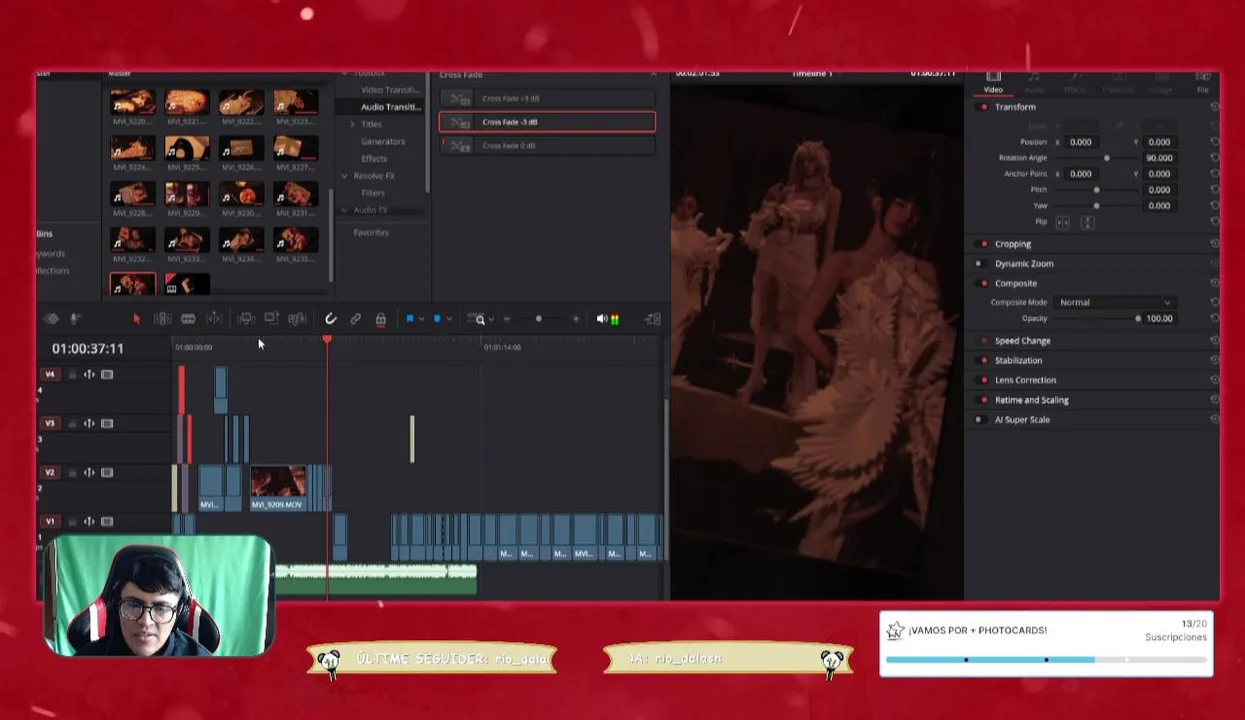Open the flag color dropdown arrow

tap(421, 319)
